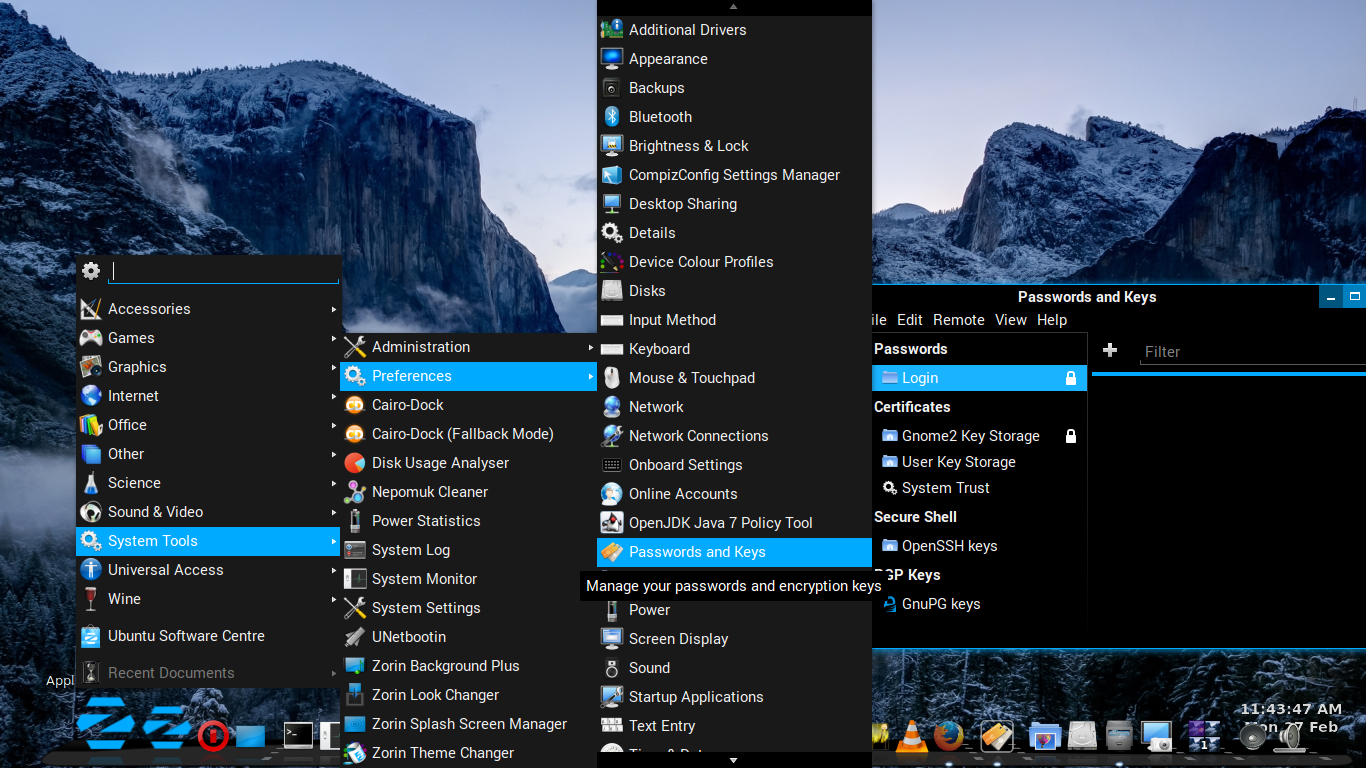The width and height of the screenshot is (1366, 768).
Task: Open Passwords and Keys from Preferences menu
Action: click(697, 552)
